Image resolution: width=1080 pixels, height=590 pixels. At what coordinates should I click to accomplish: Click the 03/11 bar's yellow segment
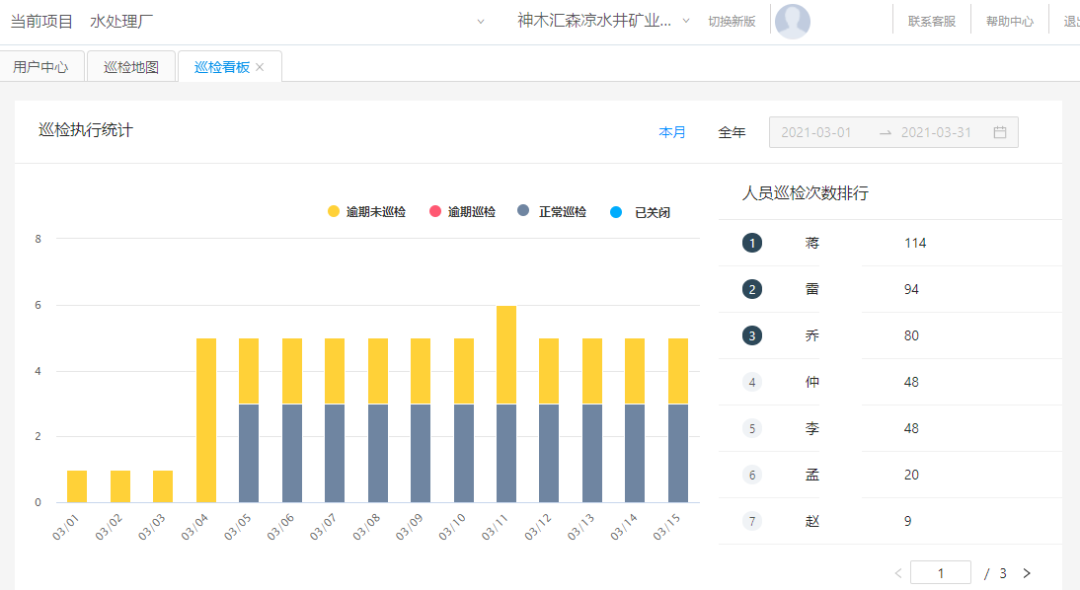point(506,355)
